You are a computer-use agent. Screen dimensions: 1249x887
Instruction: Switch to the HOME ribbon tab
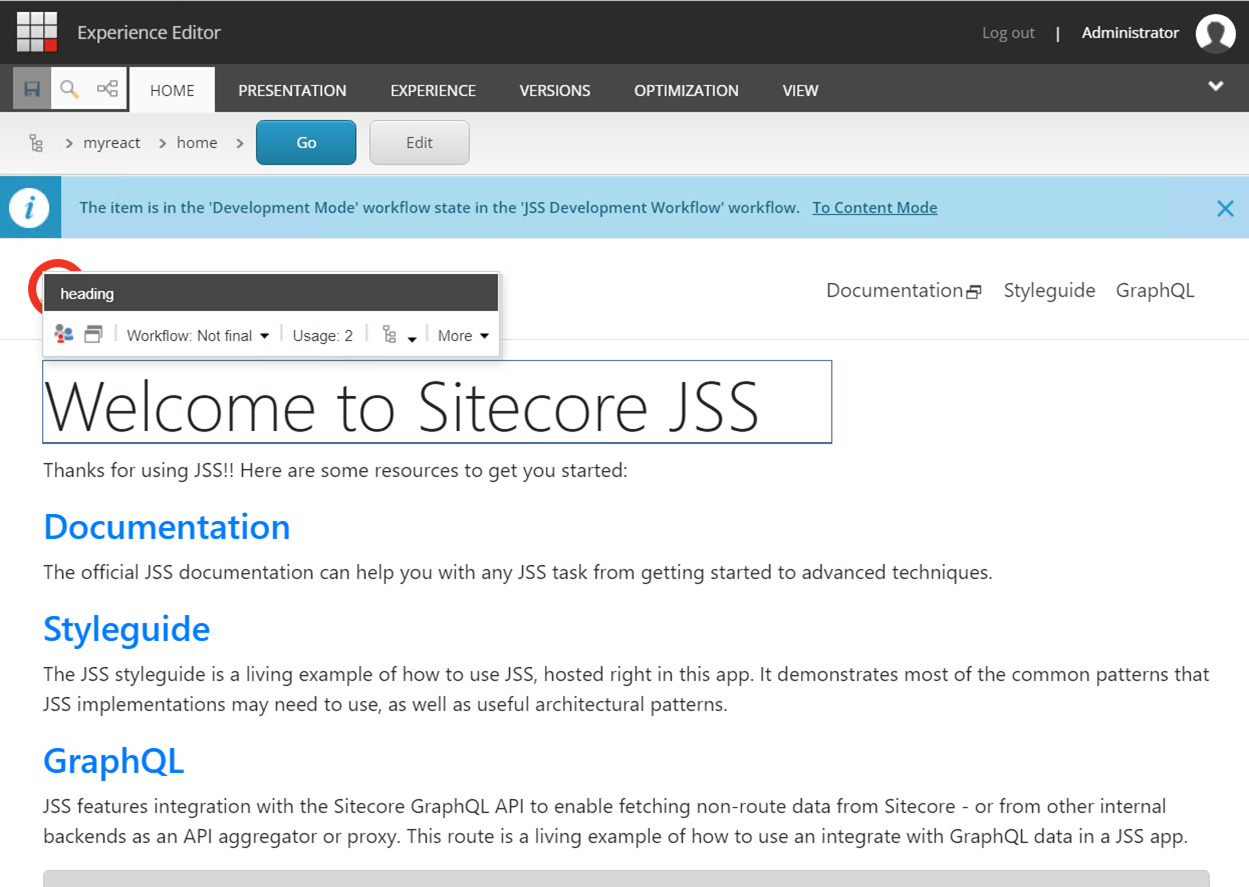pos(172,90)
